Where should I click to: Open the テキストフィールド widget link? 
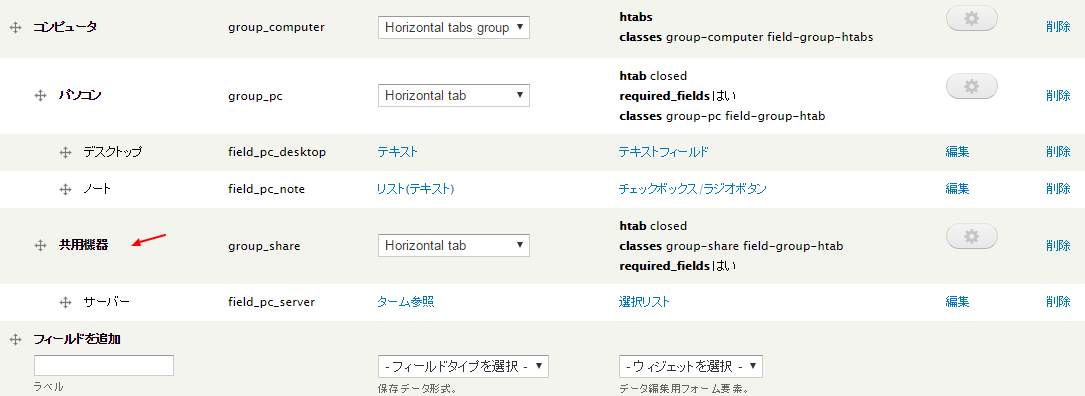tap(664, 152)
